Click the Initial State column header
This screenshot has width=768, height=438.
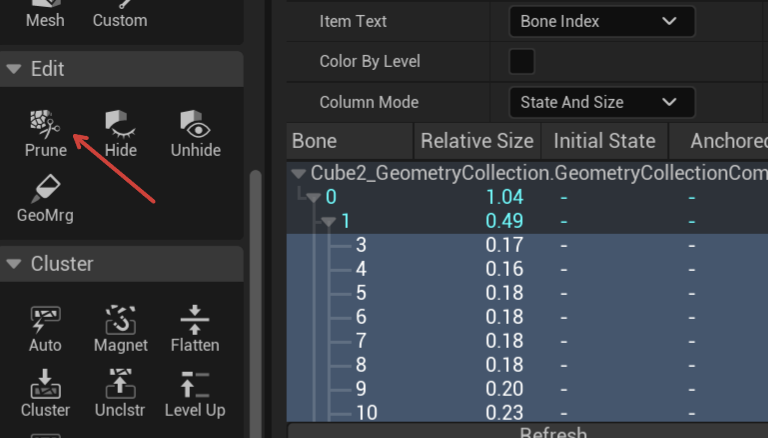(x=604, y=141)
